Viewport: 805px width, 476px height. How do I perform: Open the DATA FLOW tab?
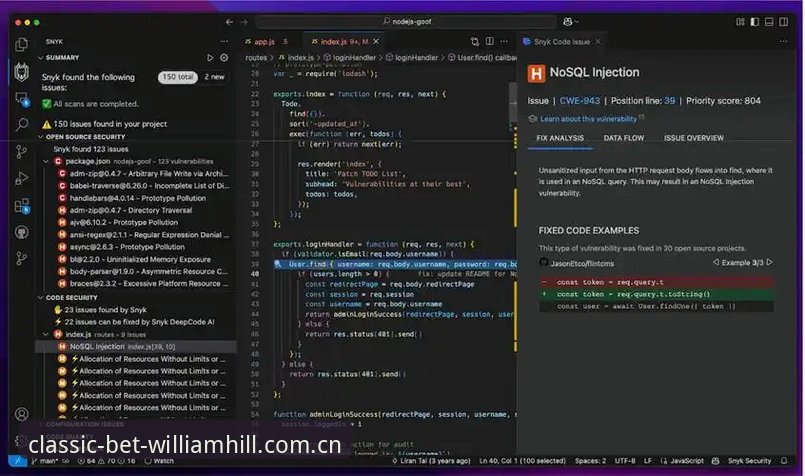click(624, 138)
